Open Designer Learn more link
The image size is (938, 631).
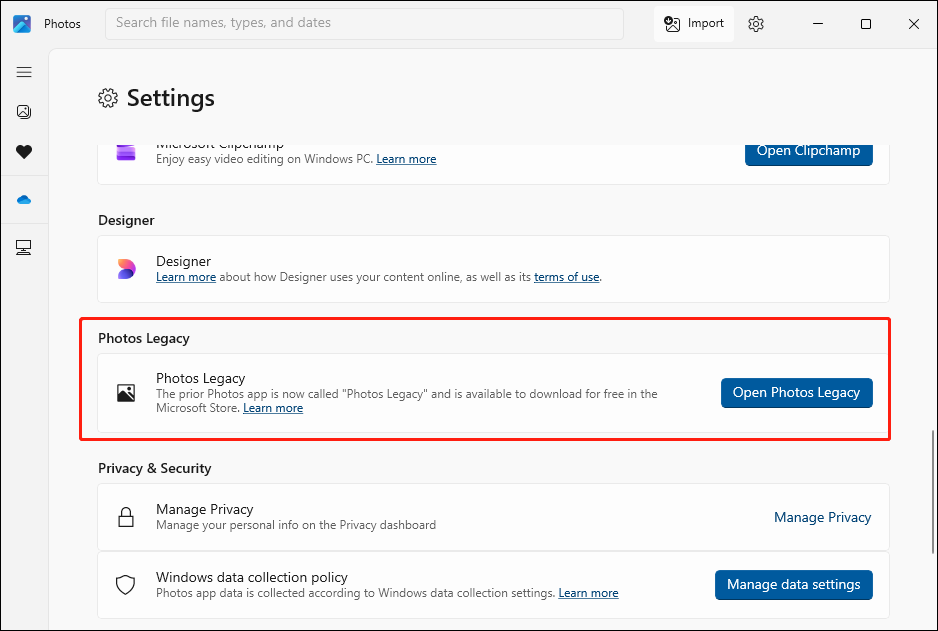click(x=186, y=277)
